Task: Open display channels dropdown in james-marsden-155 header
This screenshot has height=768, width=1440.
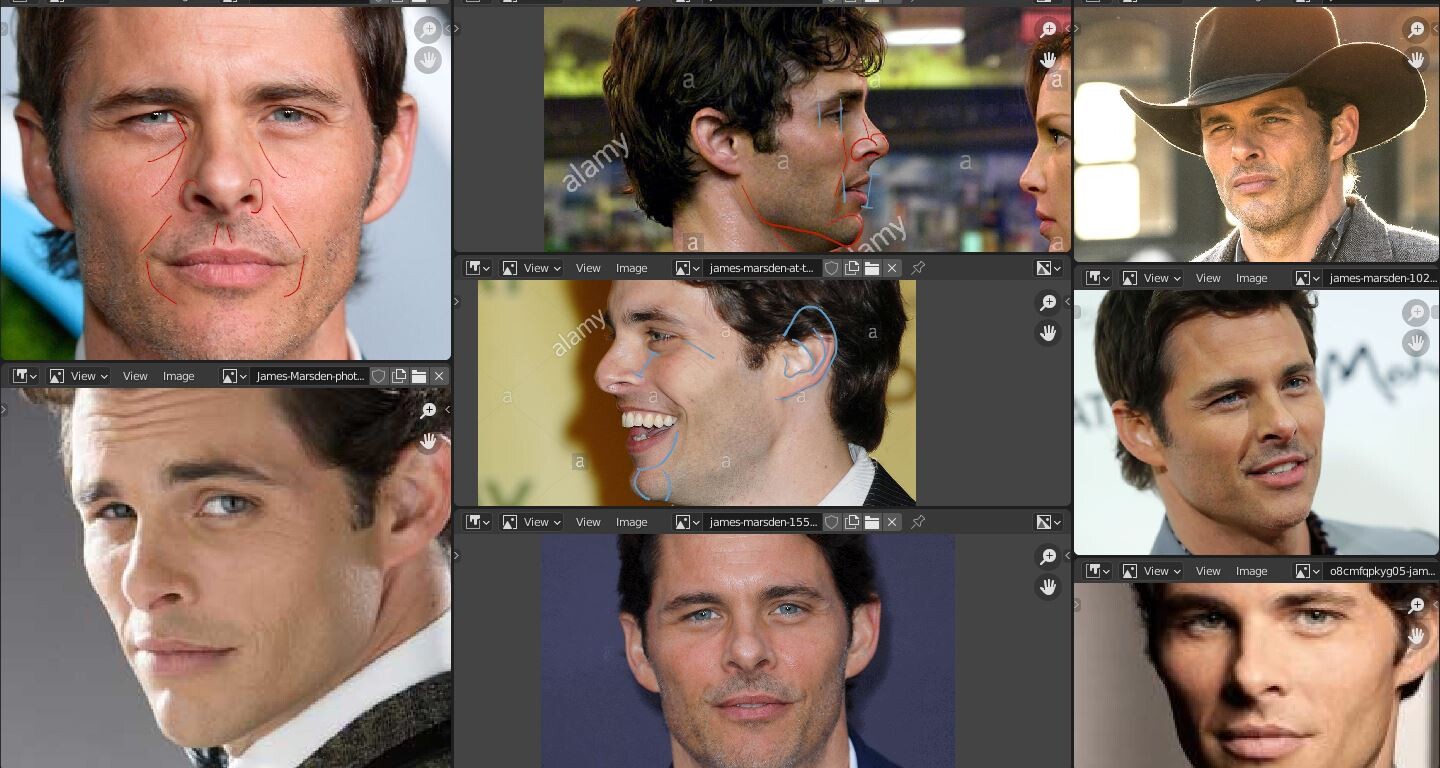Action: (1048, 522)
